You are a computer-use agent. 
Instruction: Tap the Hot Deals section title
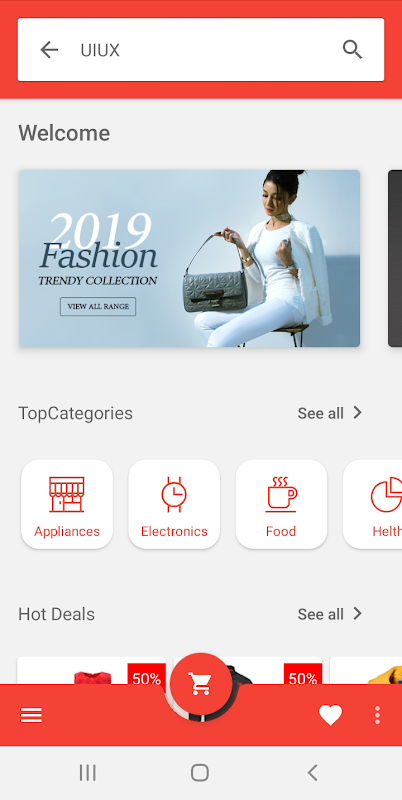point(57,614)
